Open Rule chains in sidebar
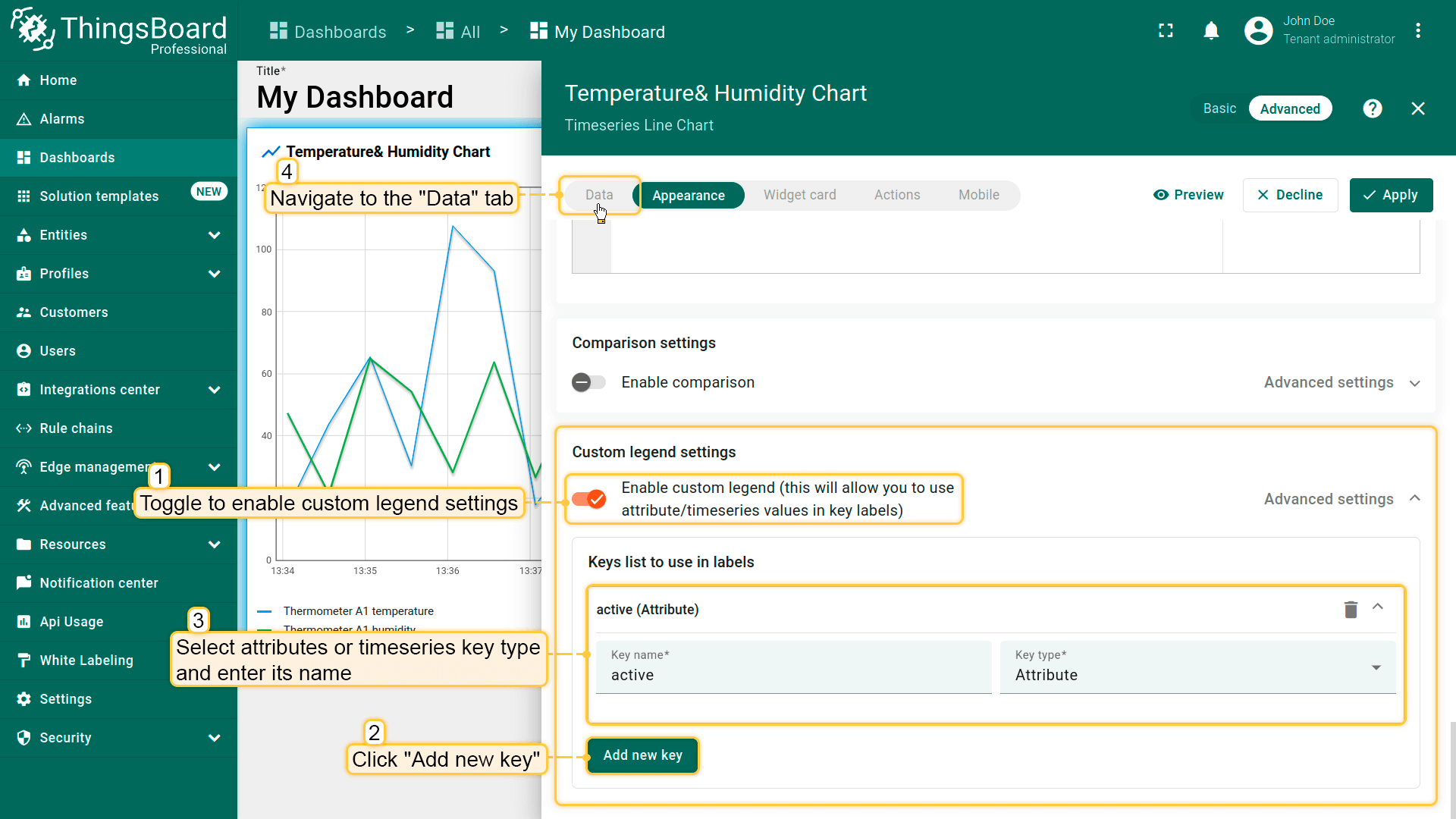The width and height of the screenshot is (1456, 819). [76, 428]
